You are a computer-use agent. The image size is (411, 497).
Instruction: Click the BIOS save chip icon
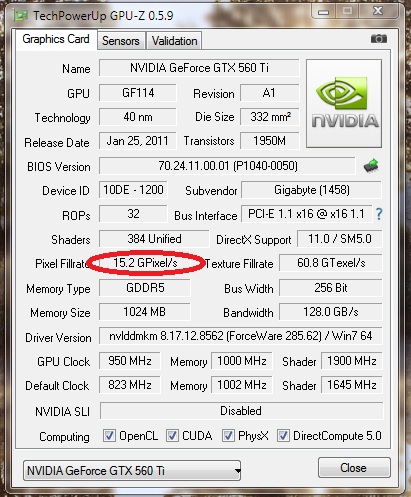coord(371,166)
